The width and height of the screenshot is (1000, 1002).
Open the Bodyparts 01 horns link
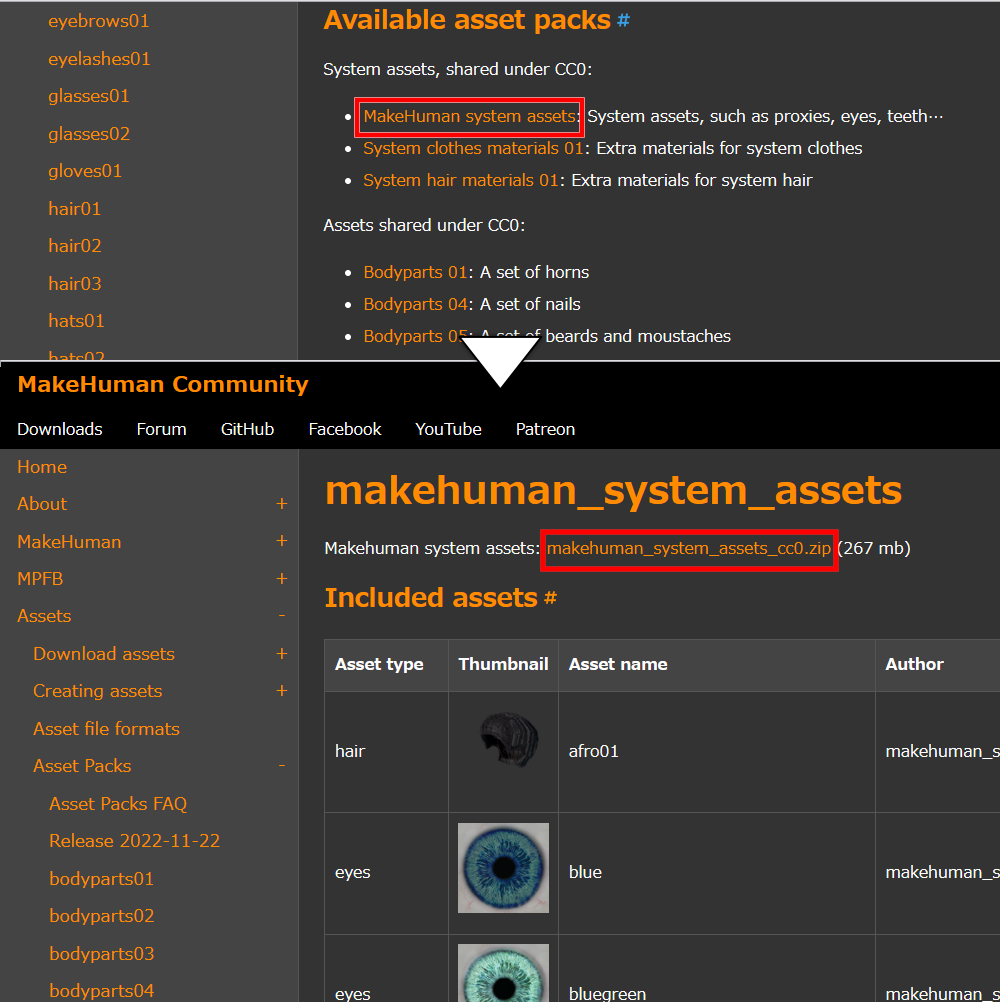pos(415,272)
